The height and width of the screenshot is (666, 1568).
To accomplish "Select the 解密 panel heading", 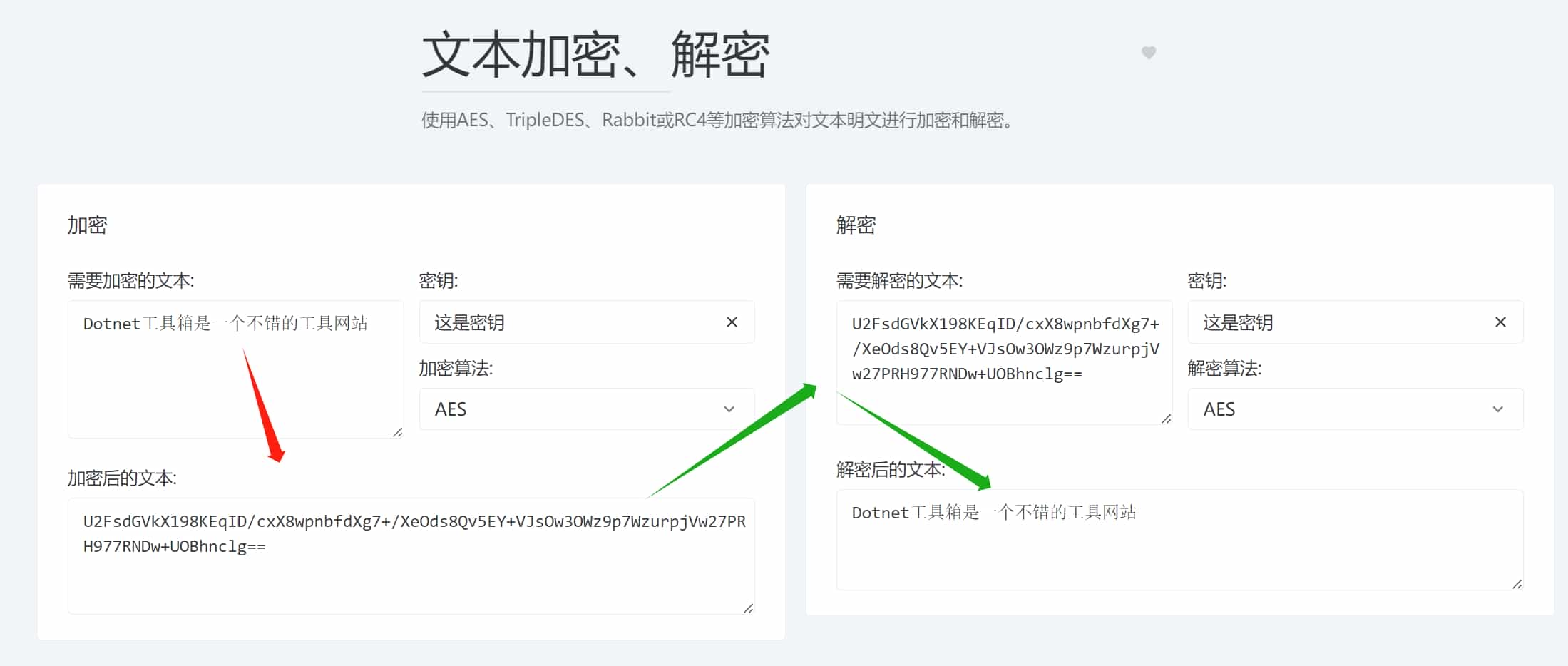I will pyautogui.click(x=856, y=225).
